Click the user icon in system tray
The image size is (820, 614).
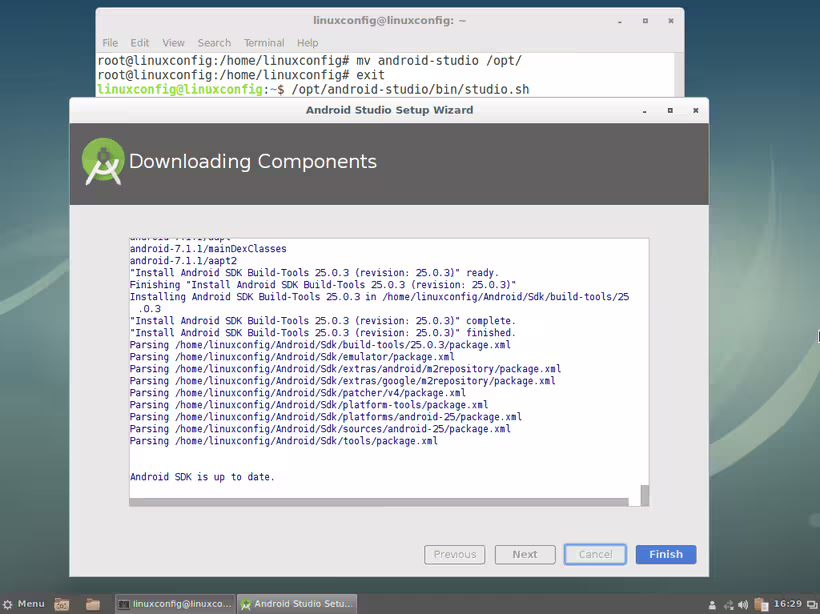pos(712,605)
